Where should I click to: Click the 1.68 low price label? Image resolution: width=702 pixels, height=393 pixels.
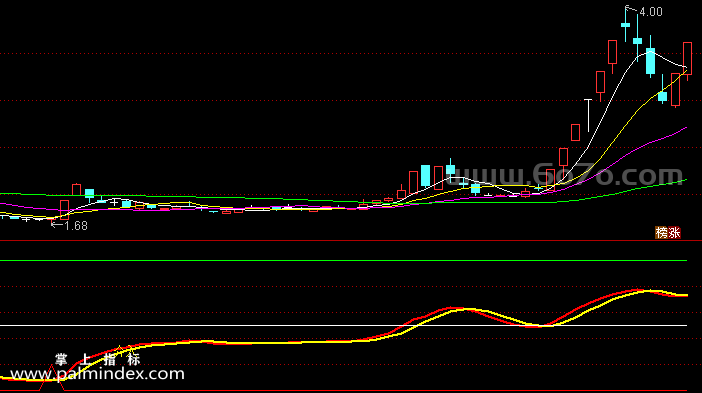pyautogui.click(x=76, y=226)
